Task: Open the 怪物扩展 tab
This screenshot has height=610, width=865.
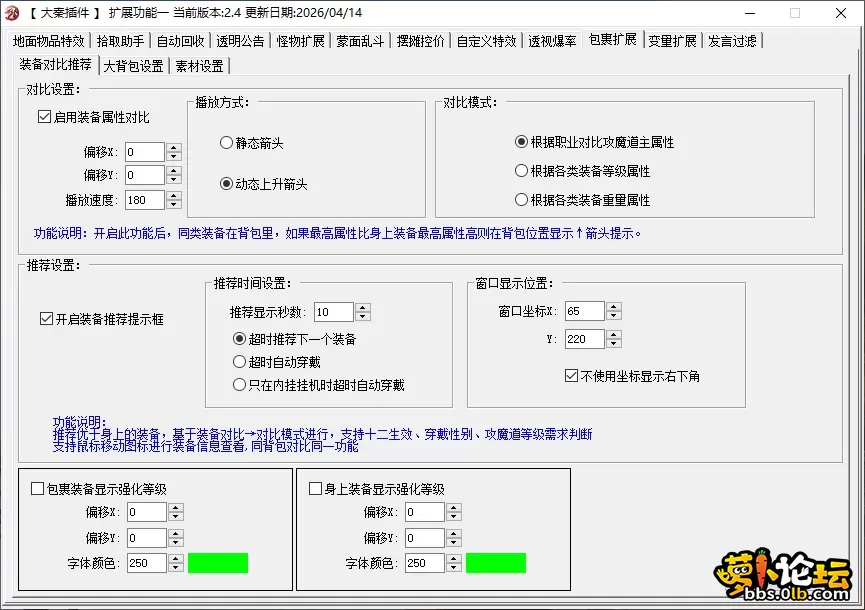Action: [x=300, y=41]
